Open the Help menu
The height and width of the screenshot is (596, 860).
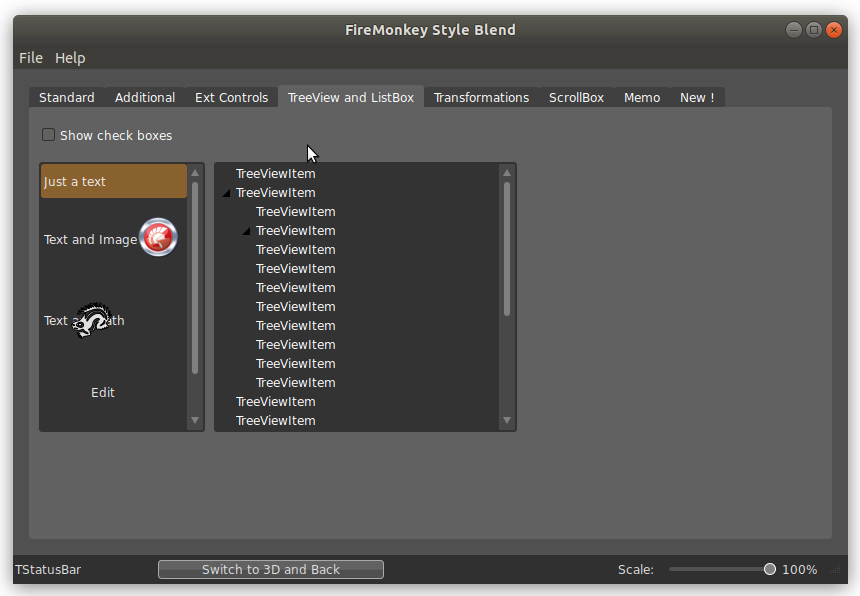70,58
